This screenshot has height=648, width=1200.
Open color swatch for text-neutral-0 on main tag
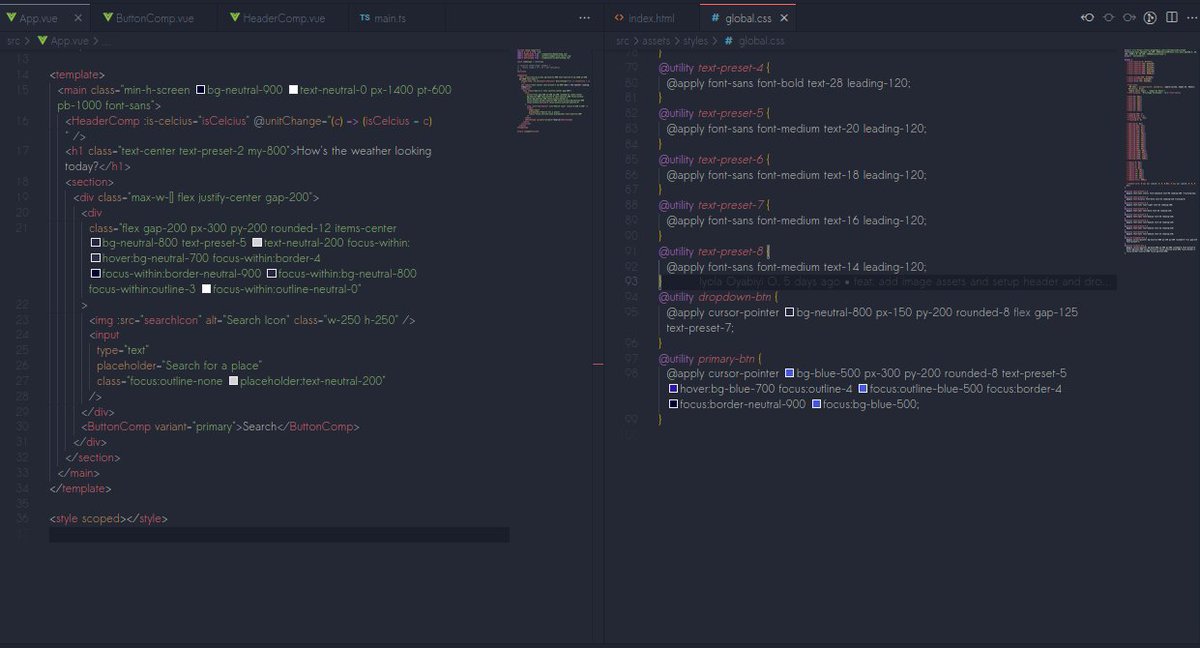pyautogui.click(x=293, y=90)
